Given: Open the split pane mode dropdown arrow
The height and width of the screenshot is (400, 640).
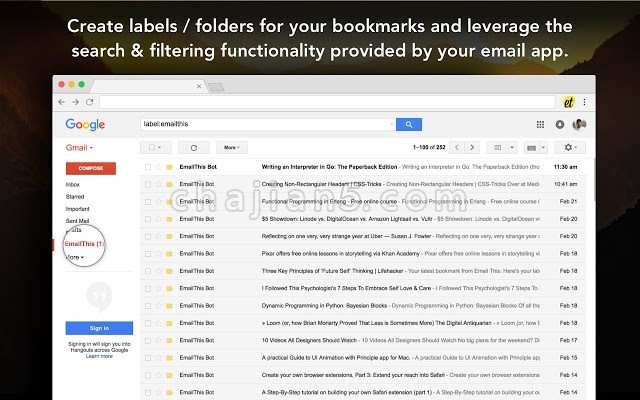Looking at the screenshot, I should click(x=512, y=148).
